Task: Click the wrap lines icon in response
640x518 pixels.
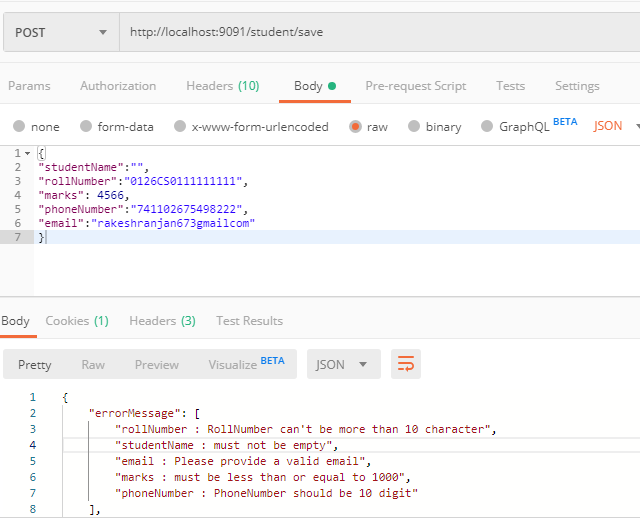Action: point(405,365)
